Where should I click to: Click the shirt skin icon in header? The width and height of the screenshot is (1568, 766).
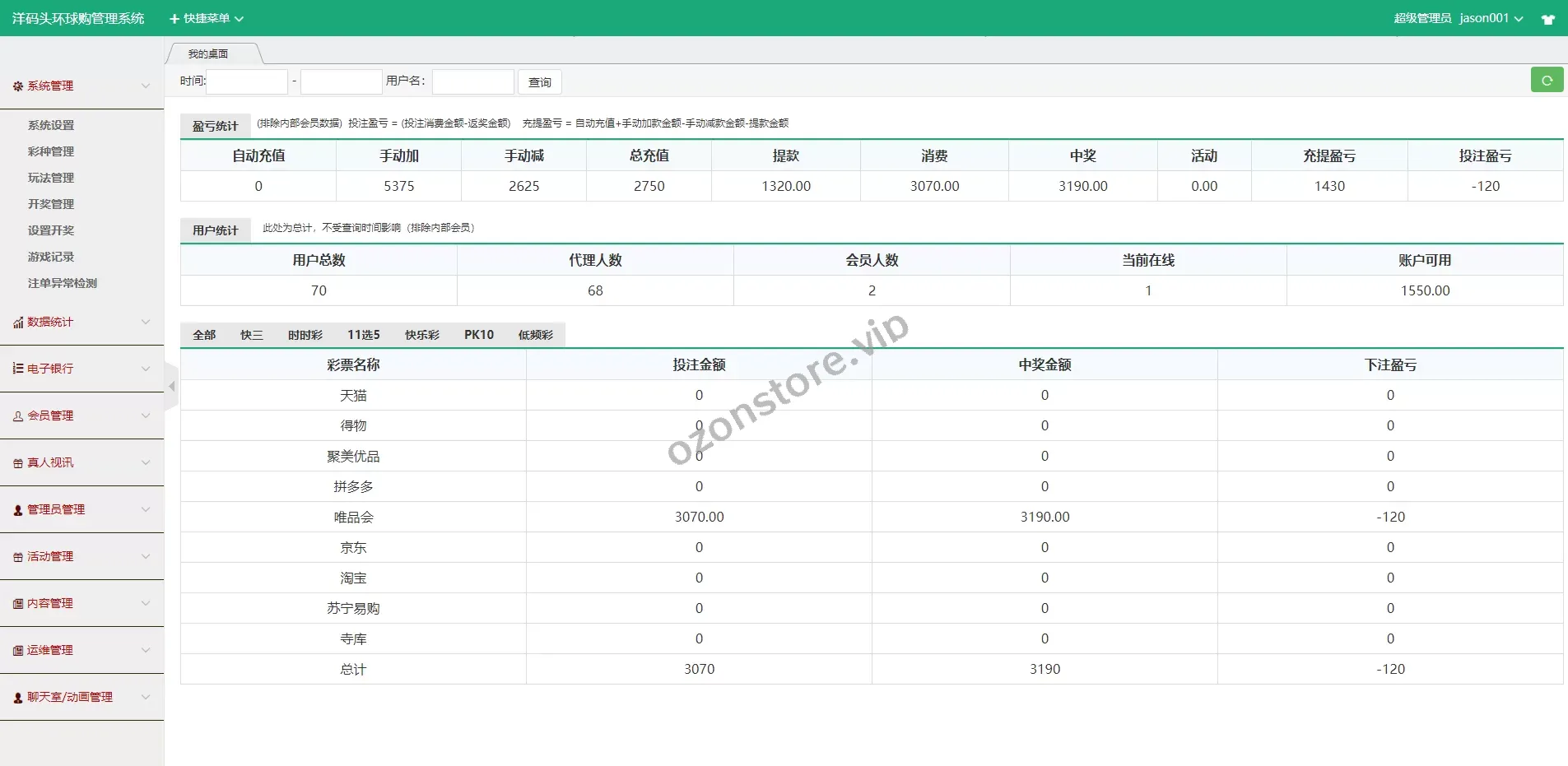coord(1547,19)
